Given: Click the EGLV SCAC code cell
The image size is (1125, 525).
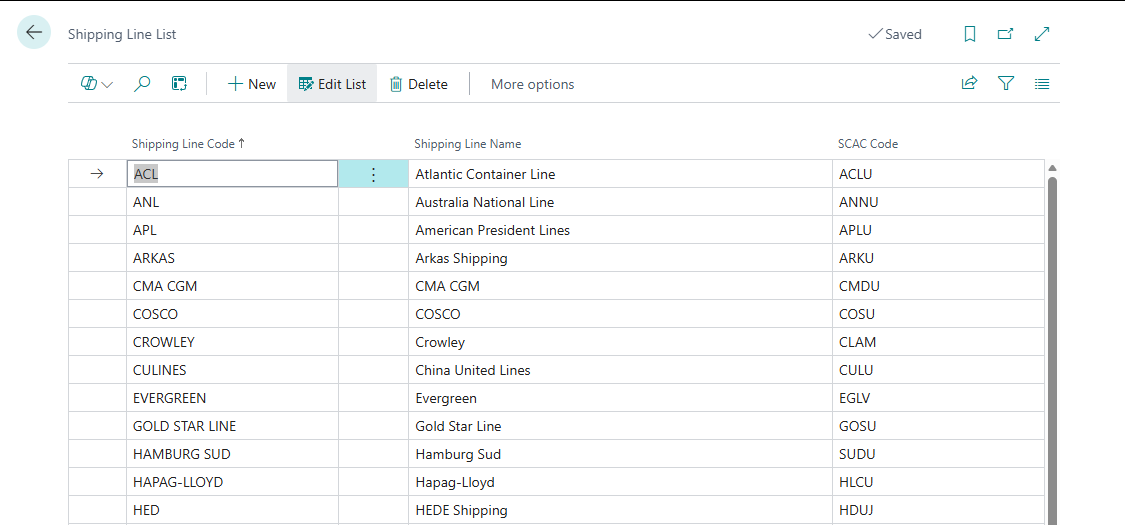Looking at the screenshot, I should (x=938, y=398).
